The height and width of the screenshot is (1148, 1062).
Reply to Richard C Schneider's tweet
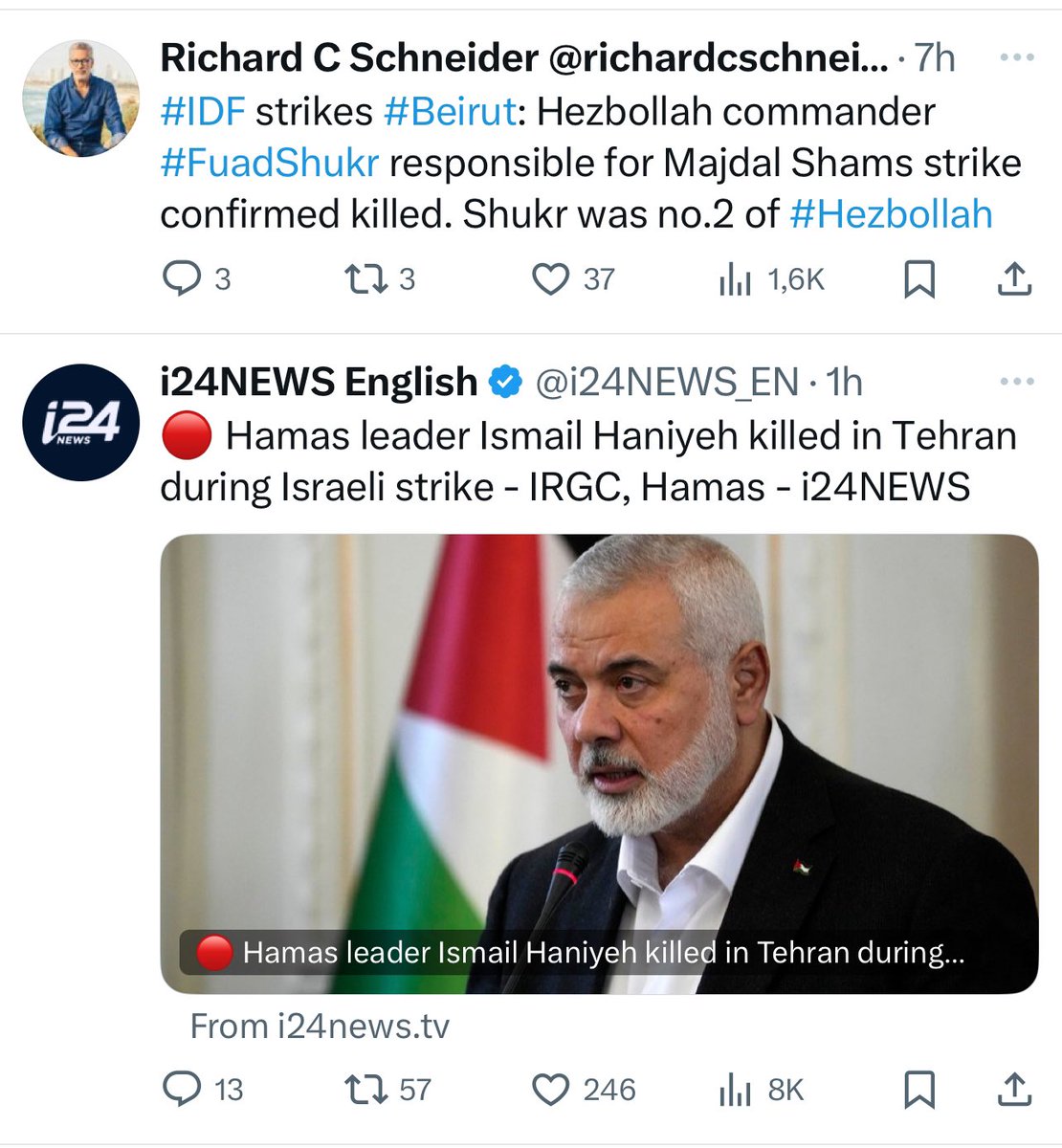coord(196,279)
